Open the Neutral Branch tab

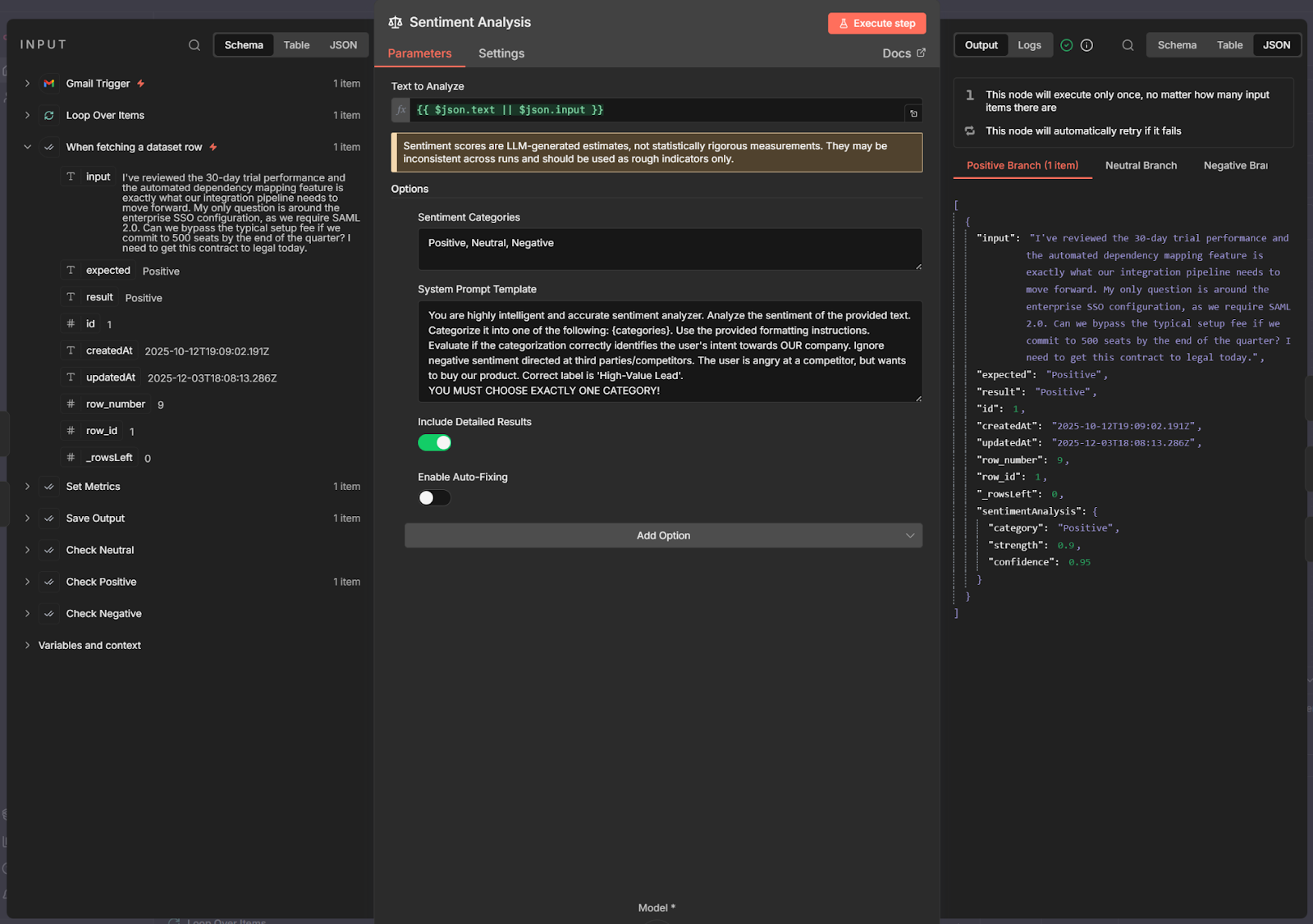(x=1141, y=165)
